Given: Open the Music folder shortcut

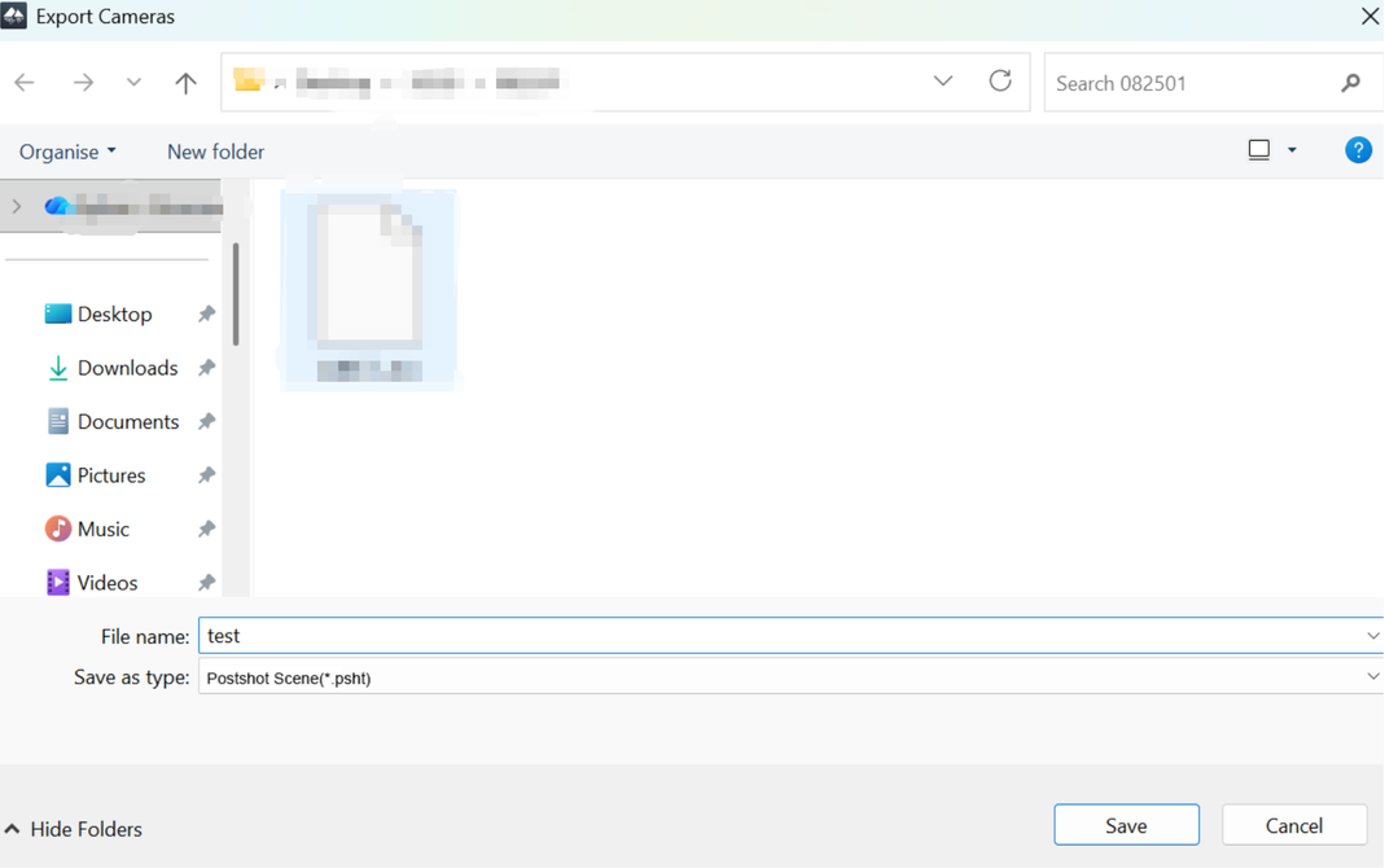Looking at the screenshot, I should (103, 529).
